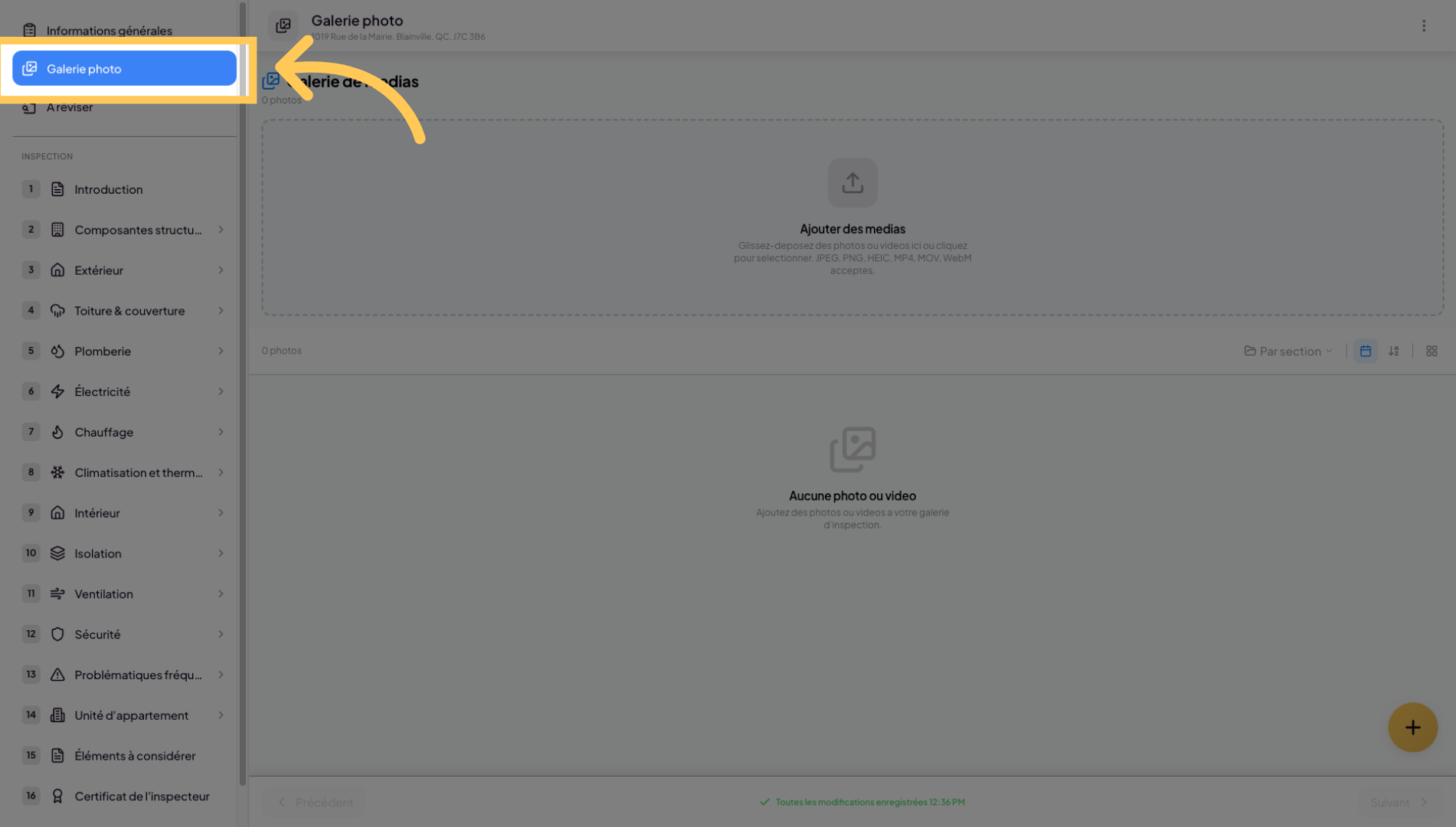The height and width of the screenshot is (827, 1456).
Task: Expand the Chauffage section chevron
Action: (x=221, y=432)
